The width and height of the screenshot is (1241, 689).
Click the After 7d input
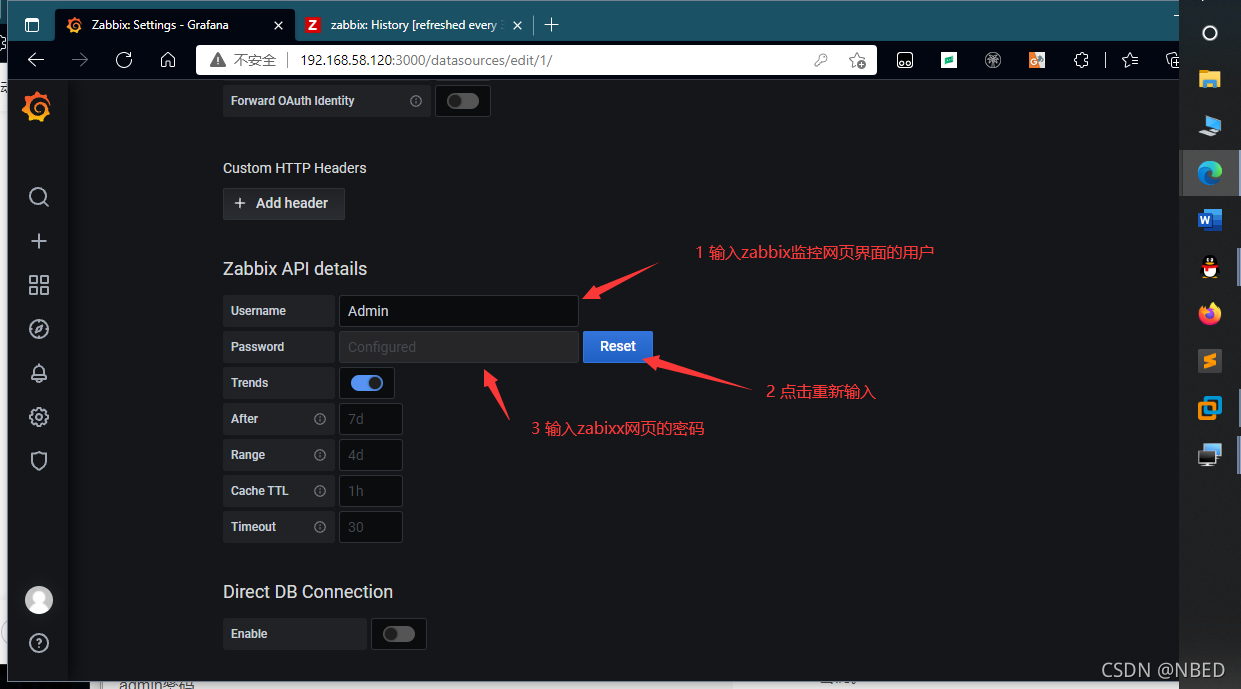(371, 419)
